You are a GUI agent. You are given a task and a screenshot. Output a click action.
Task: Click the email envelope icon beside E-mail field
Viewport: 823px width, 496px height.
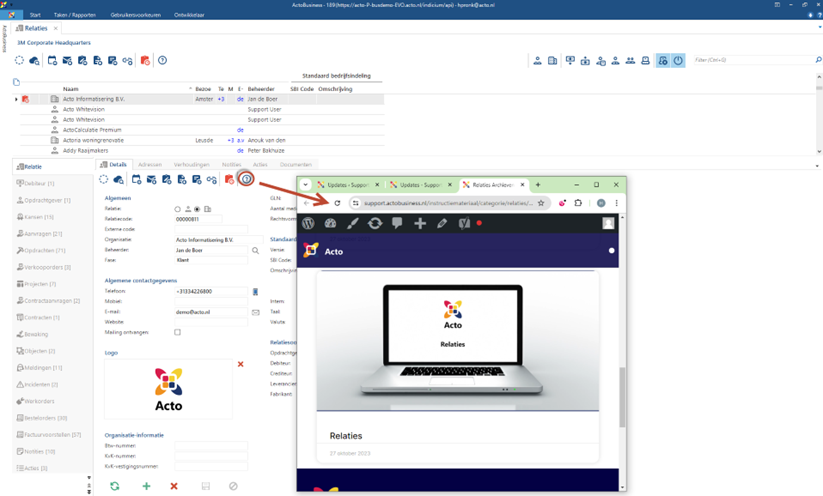pos(256,312)
